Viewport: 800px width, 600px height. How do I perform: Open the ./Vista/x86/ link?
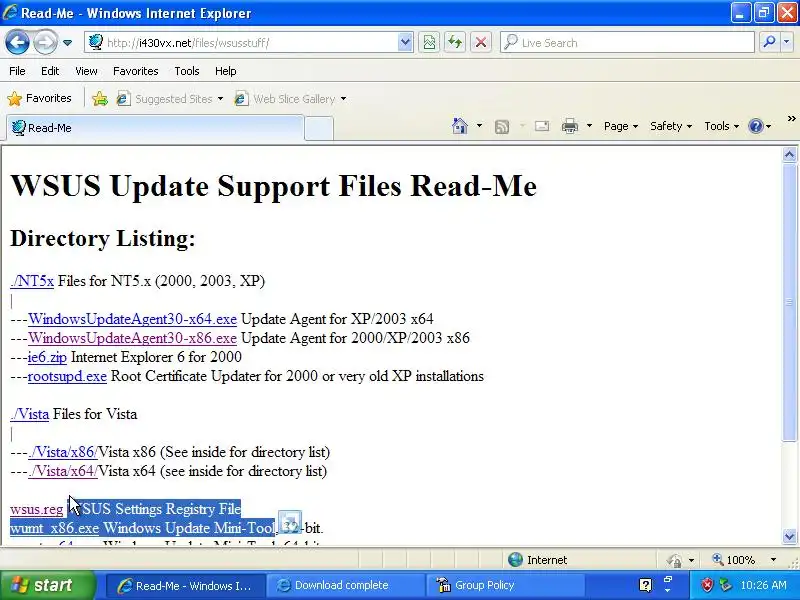pos(63,452)
